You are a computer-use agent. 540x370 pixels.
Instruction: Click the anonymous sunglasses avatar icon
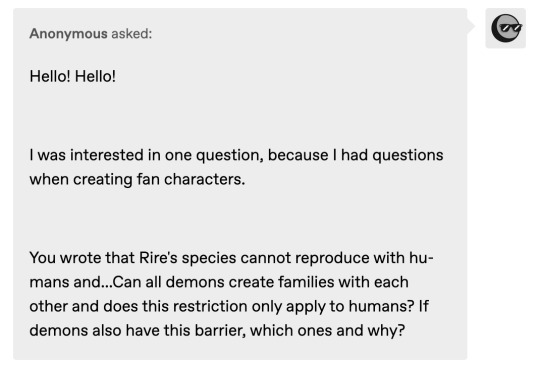click(506, 28)
